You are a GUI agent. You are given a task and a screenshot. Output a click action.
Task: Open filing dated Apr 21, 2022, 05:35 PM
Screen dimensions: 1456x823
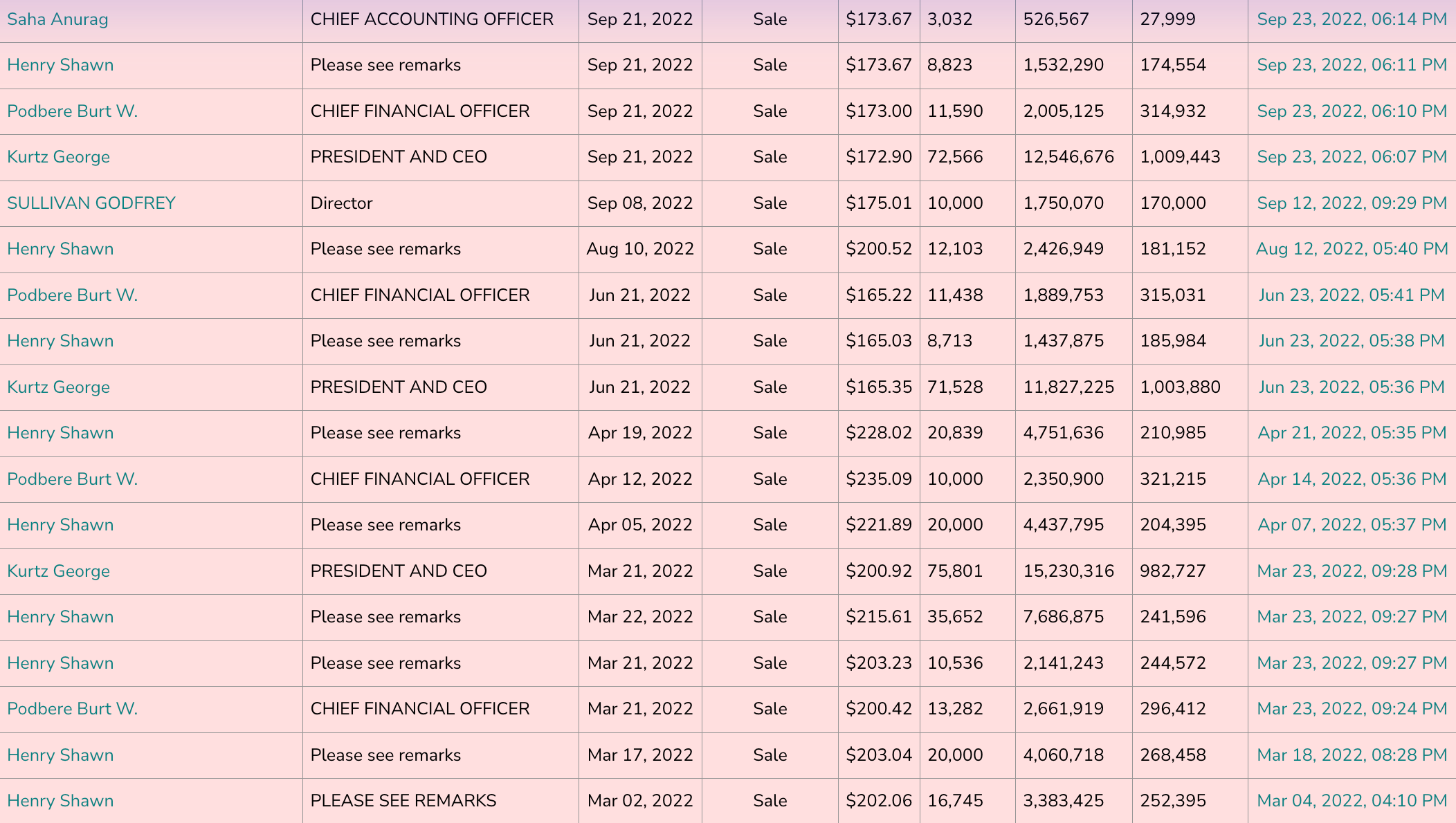pos(1352,433)
